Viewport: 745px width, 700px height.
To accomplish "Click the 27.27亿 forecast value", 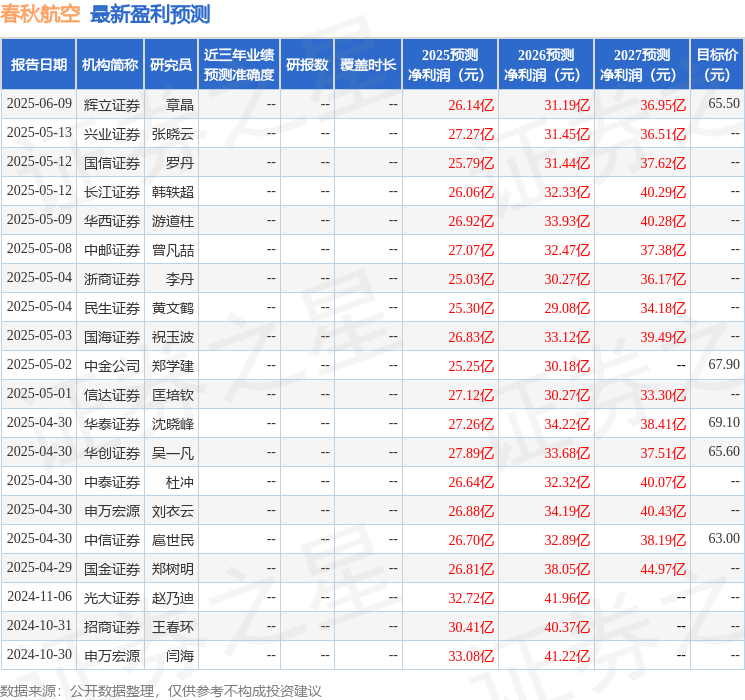I will [x=471, y=134].
